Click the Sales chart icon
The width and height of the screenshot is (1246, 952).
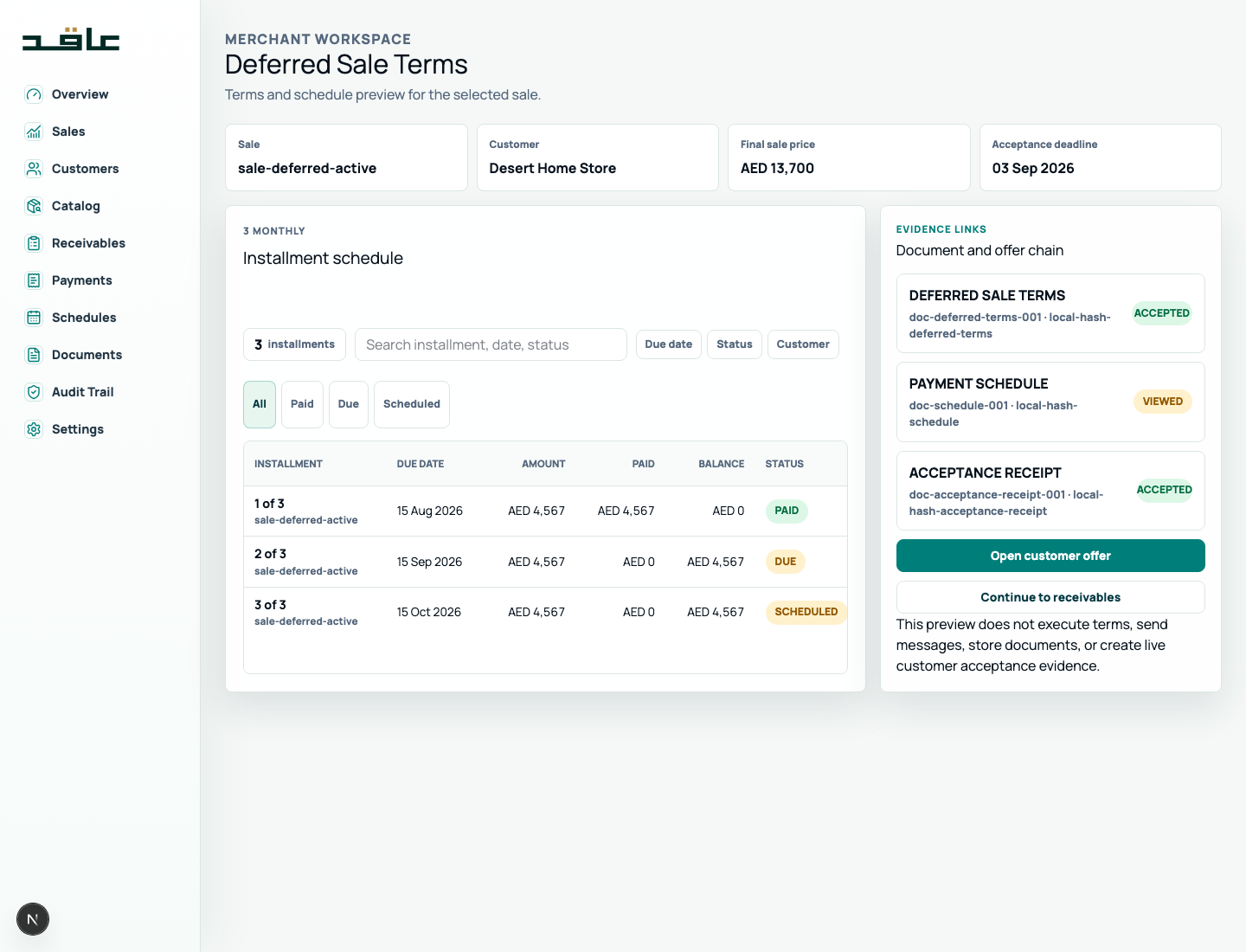coord(34,132)
